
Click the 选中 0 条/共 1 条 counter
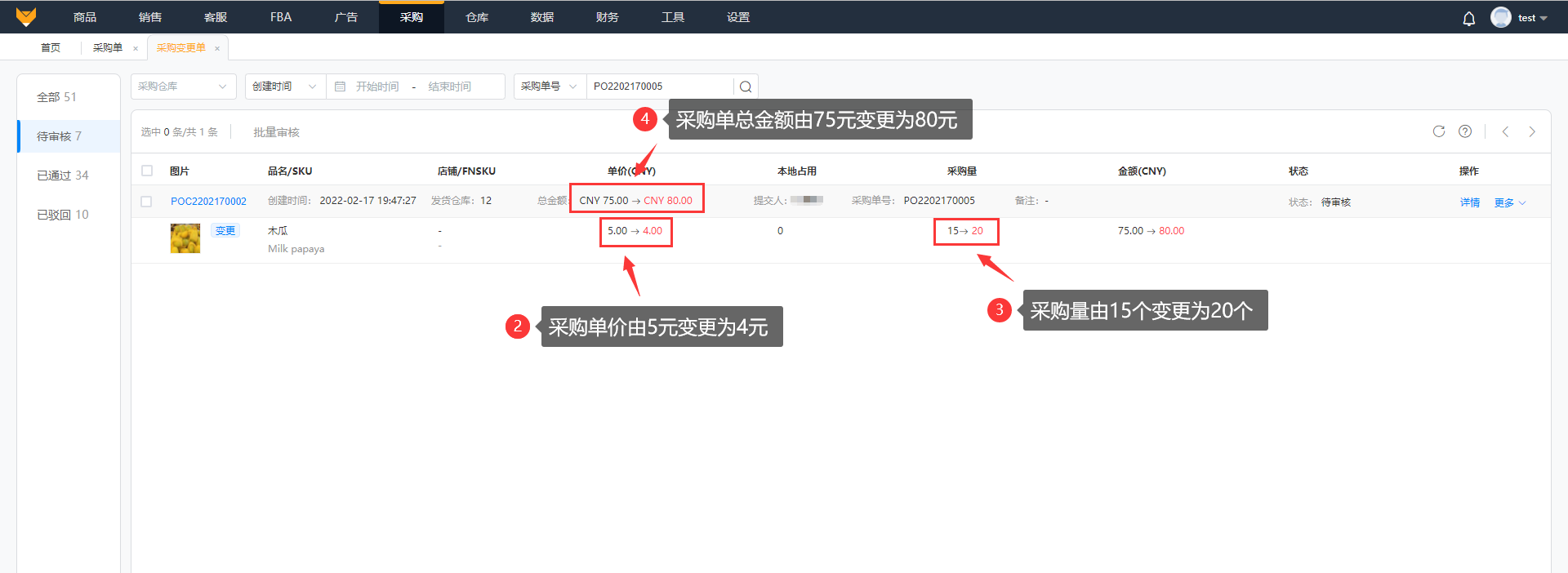point(179,132)
